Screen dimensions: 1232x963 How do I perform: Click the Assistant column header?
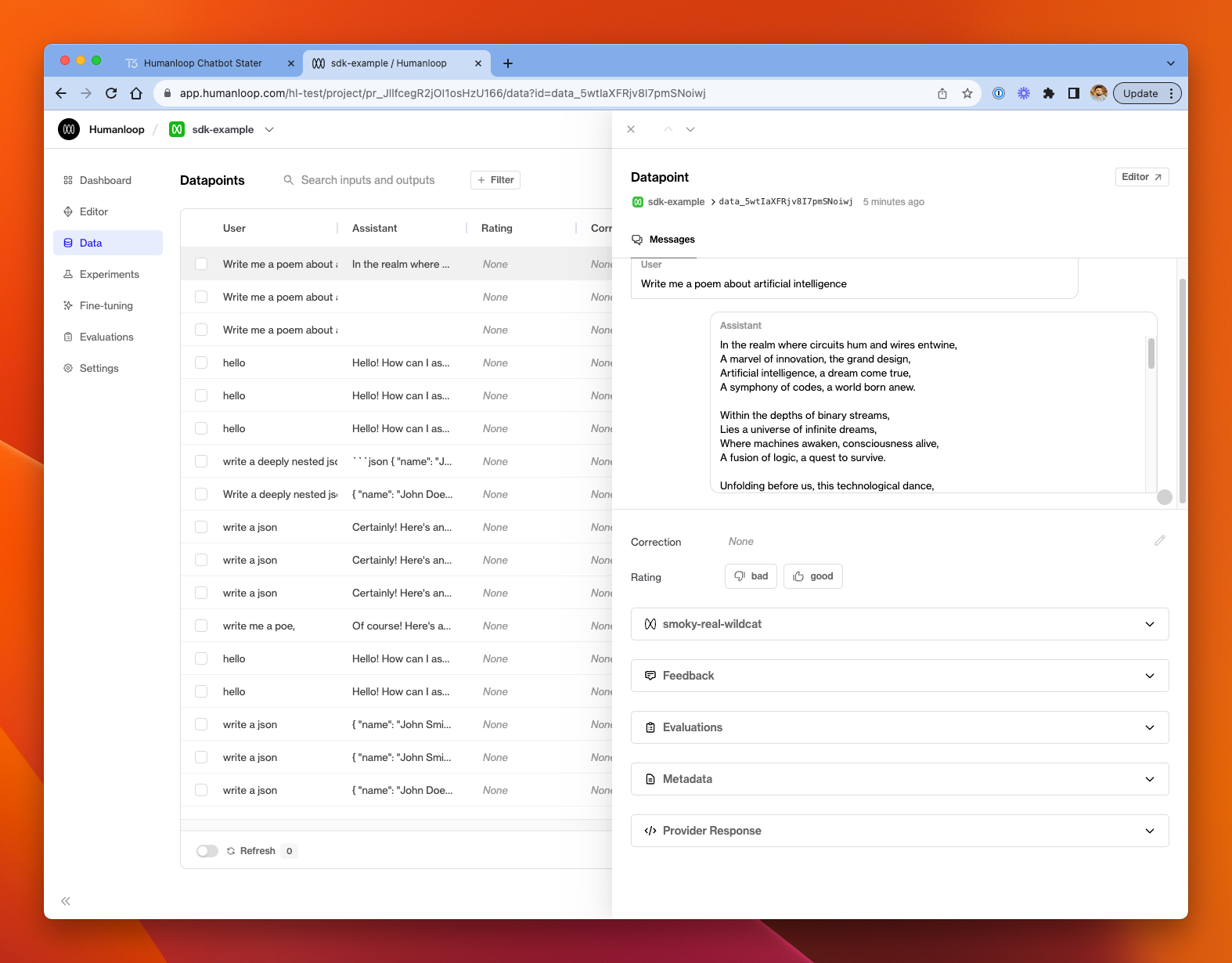tap(375, 228)
